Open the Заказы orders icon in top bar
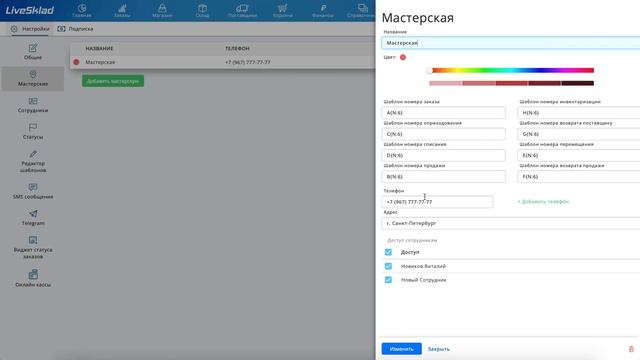Viewport: 640px width, 360px height. pyautogui.click(x=122, y=11)
